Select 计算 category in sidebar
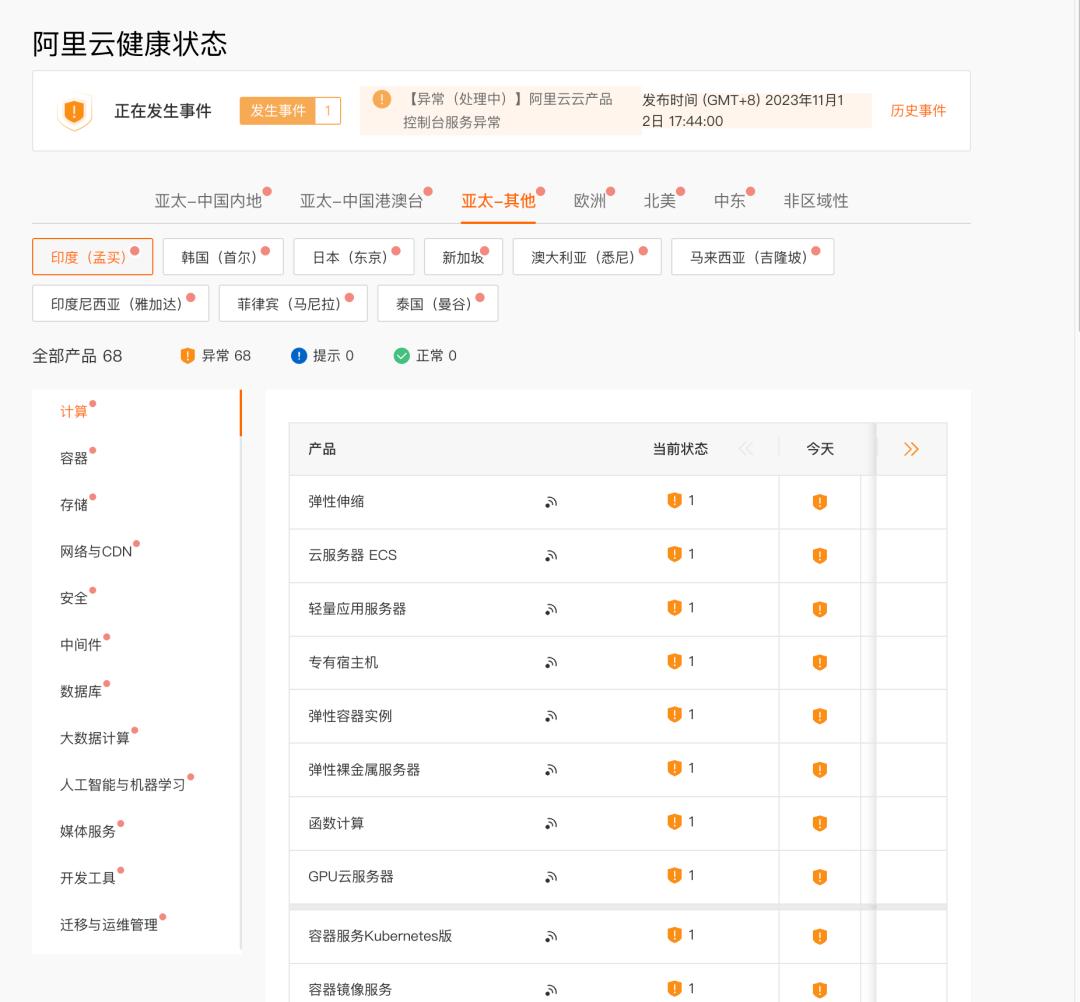The width and height of the screenshot is (1080, 1002). (74, 412)
